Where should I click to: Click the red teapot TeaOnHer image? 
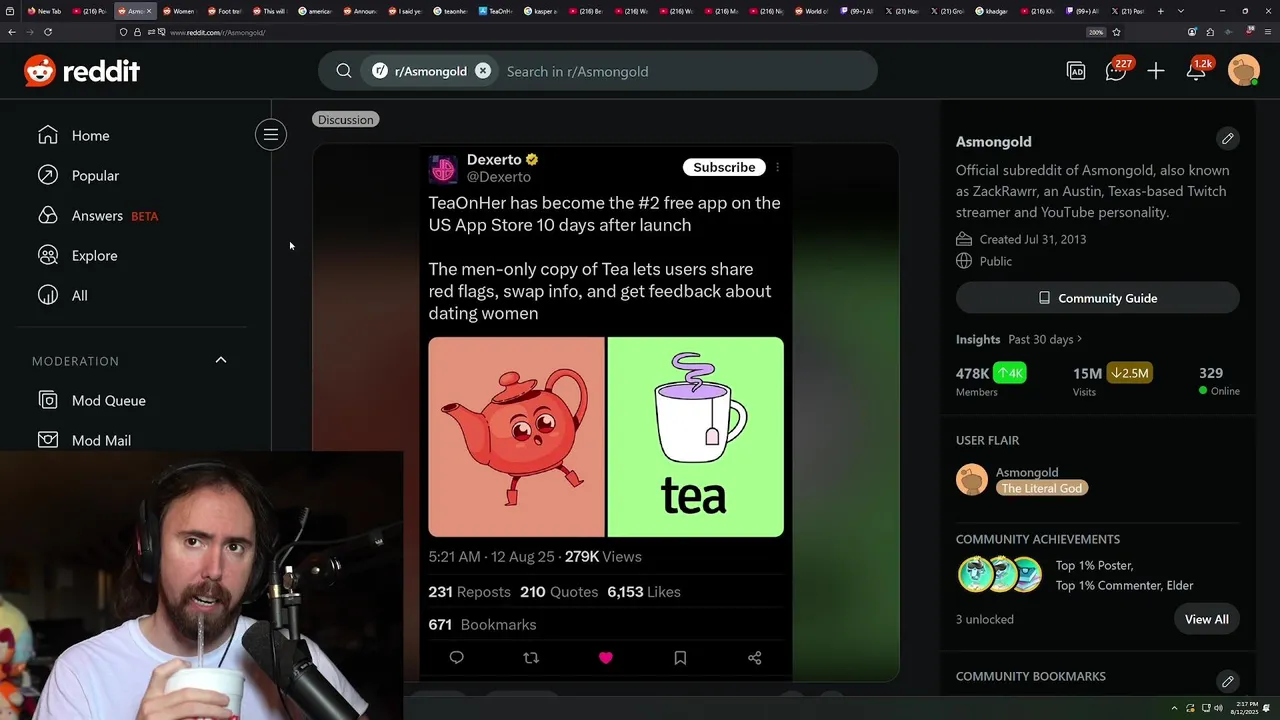516,437
